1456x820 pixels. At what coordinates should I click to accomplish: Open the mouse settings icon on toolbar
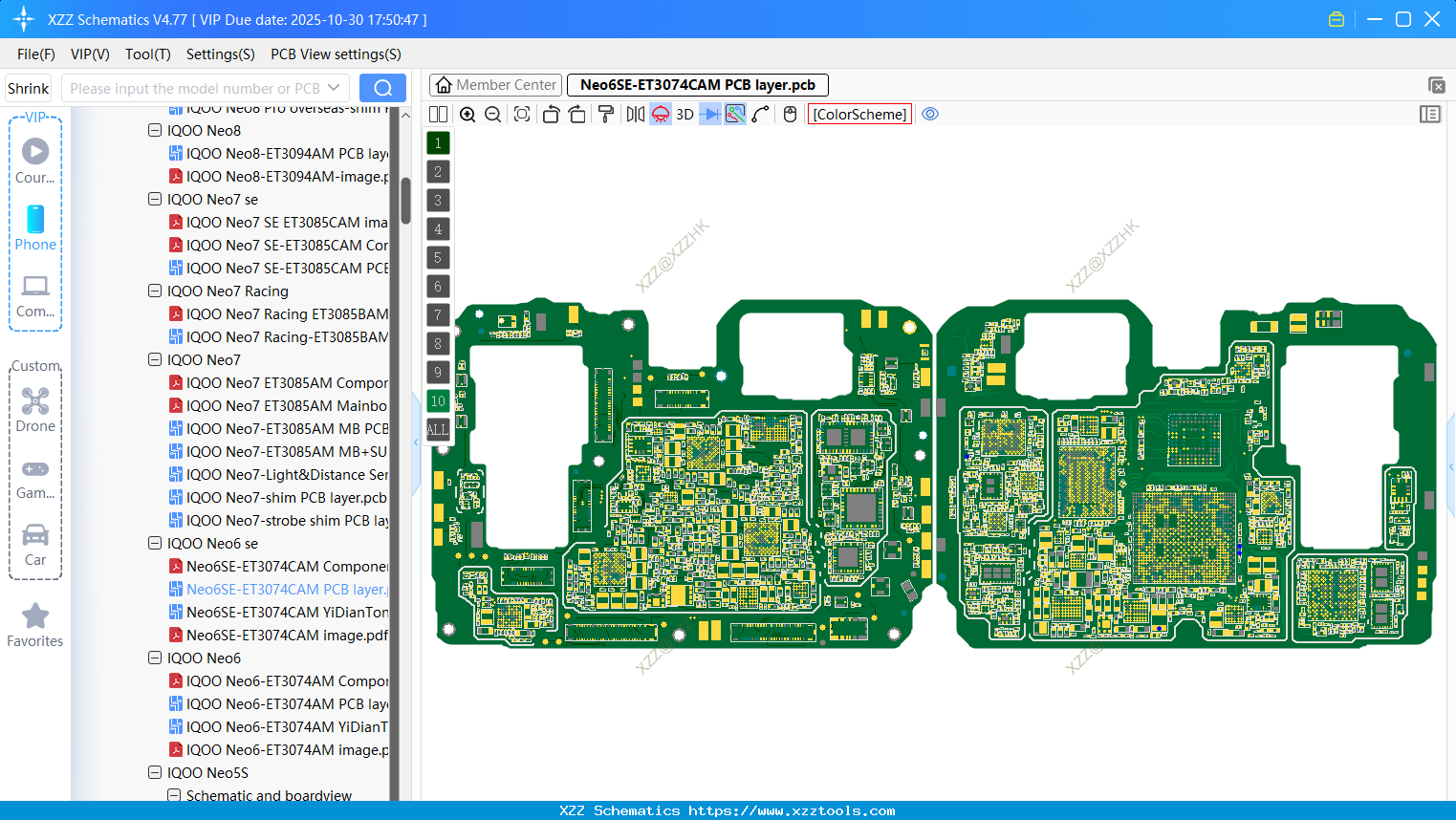789,114
